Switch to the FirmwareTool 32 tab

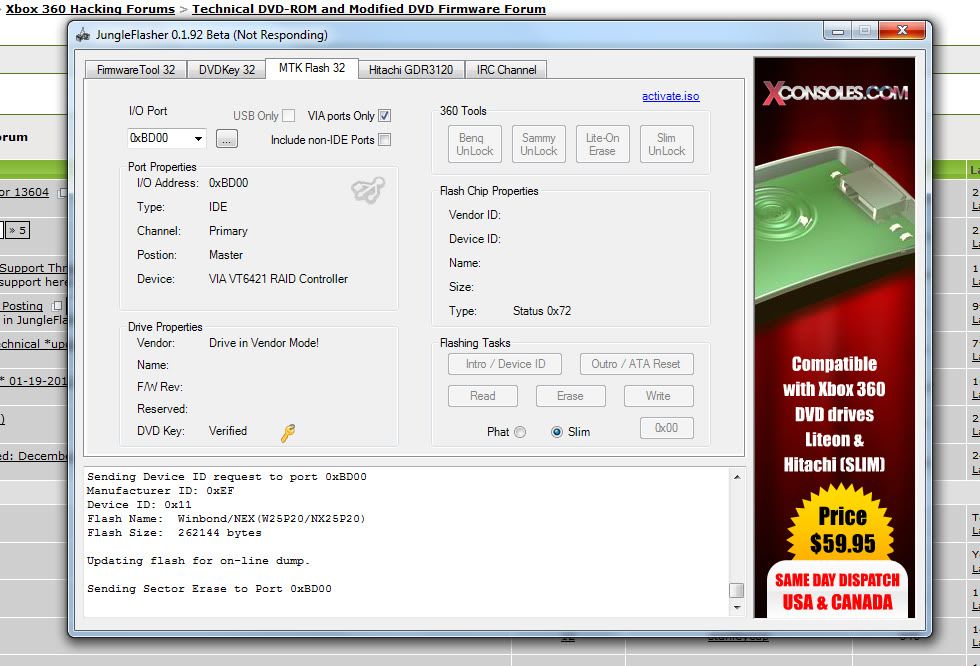coord(136,69)
